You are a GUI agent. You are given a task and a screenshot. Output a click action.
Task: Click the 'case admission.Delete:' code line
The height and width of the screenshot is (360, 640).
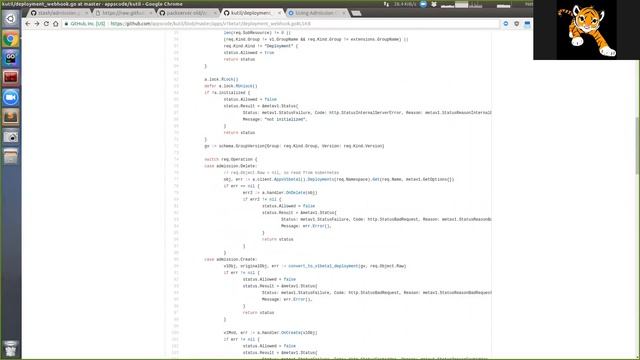231,166
